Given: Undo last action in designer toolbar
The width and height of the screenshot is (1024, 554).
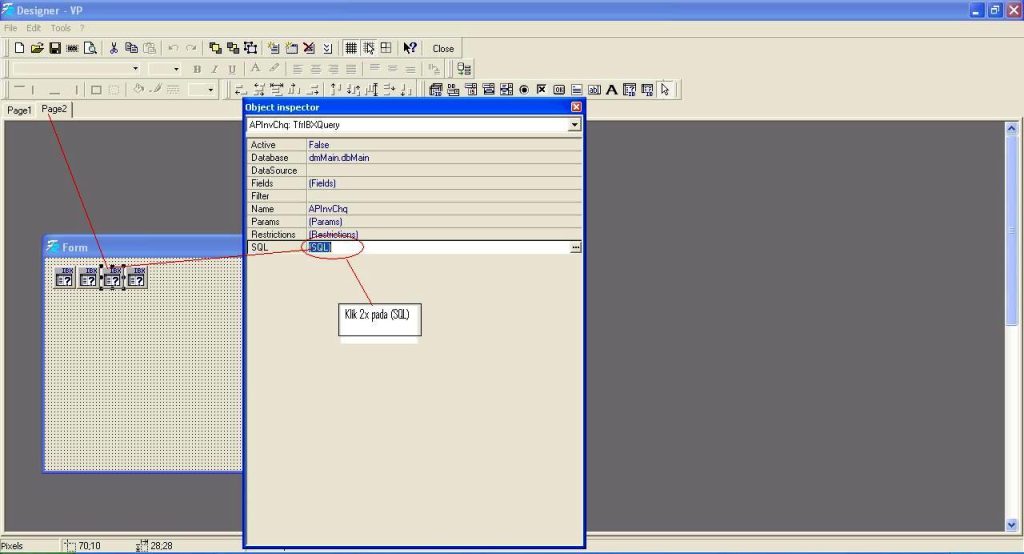Looking at the screenshot, I should (173, 48).
